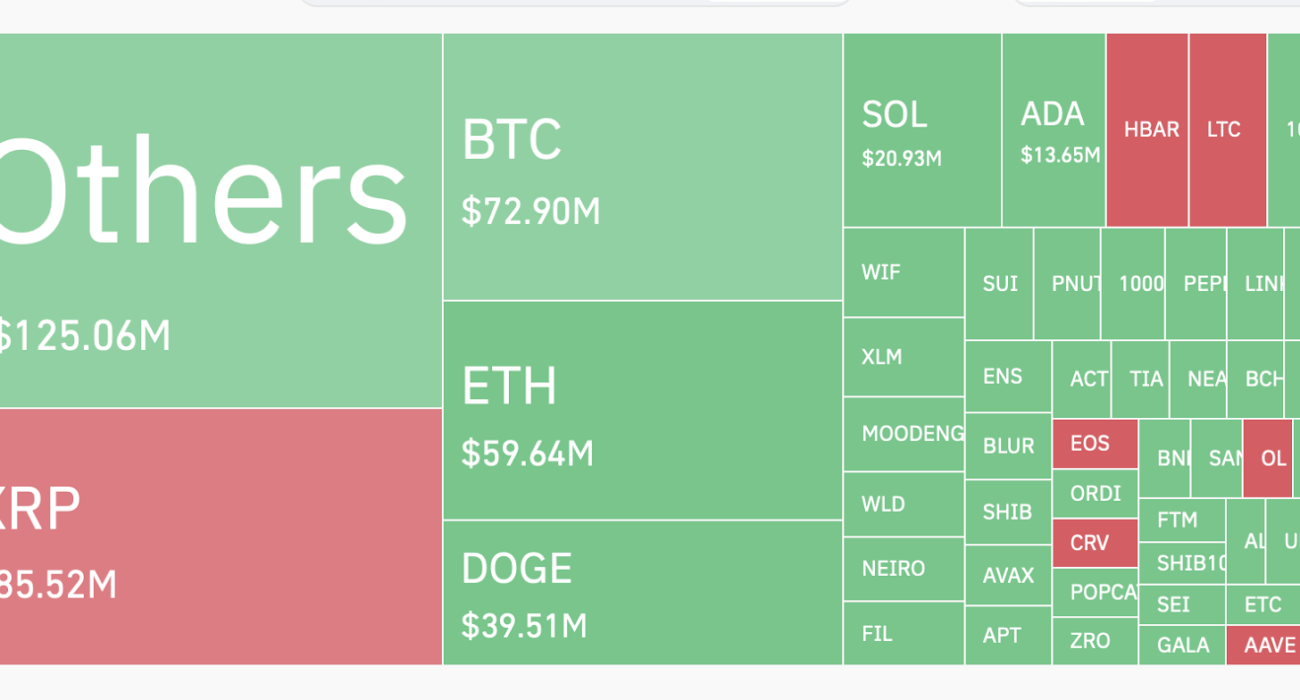Click the WIF heatmap cell
This screenshot has height=700, width=1300.
[x=903, y=272]
